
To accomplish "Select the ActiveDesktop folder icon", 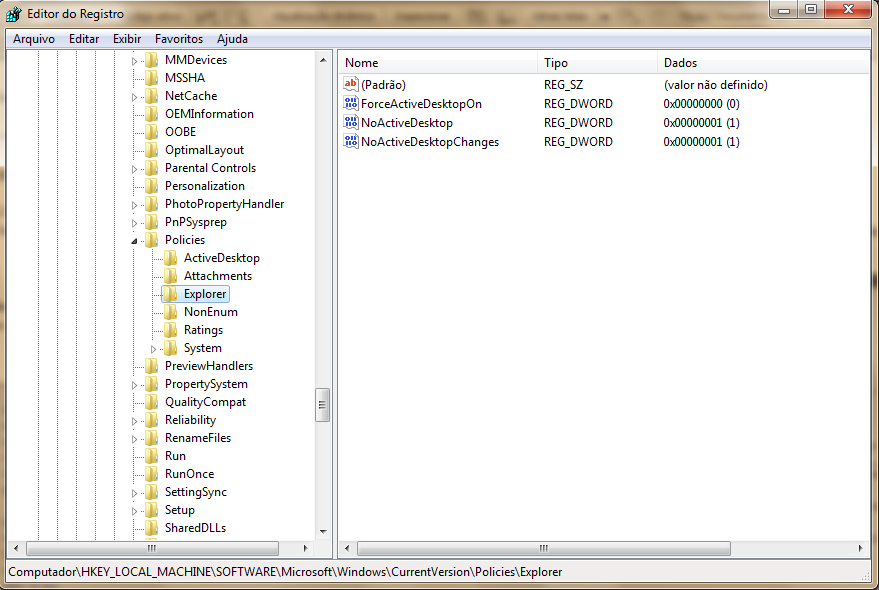I will tap(170, 258).
